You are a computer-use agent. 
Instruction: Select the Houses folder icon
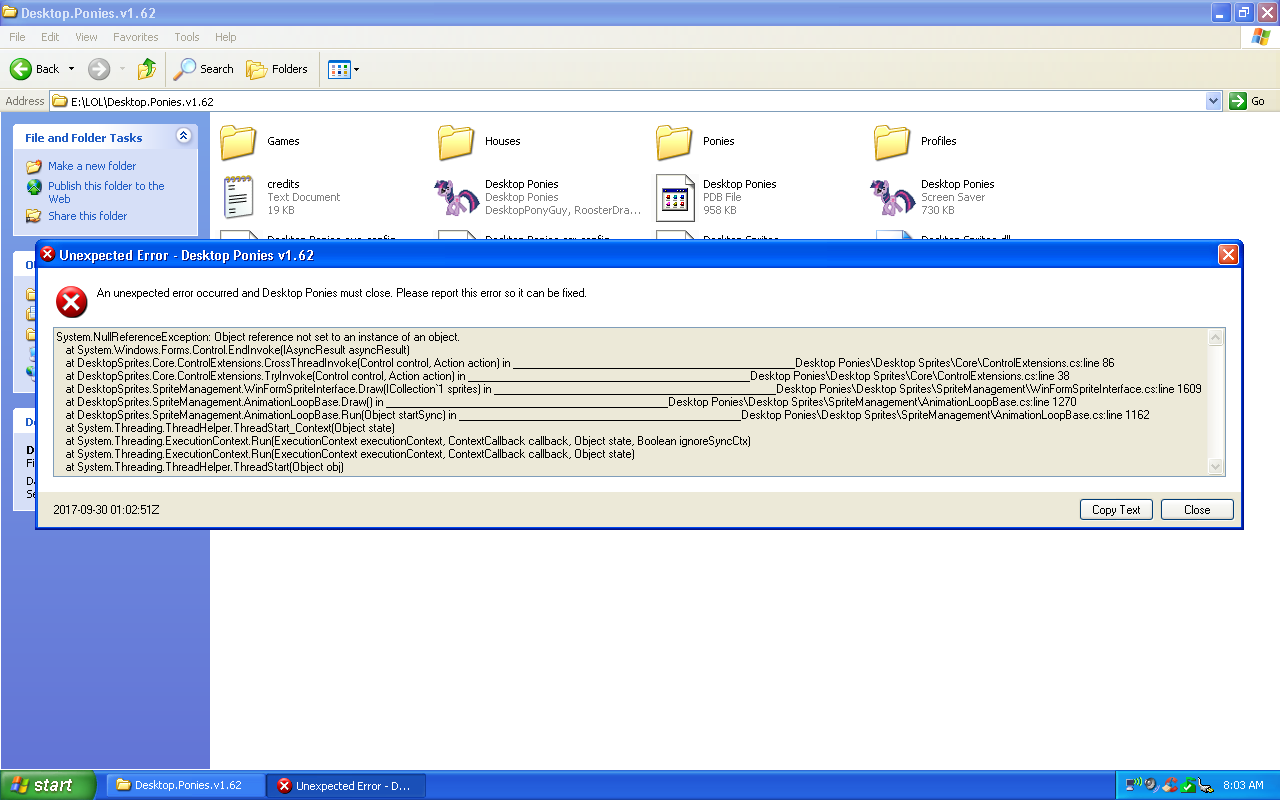pos(457,142)
